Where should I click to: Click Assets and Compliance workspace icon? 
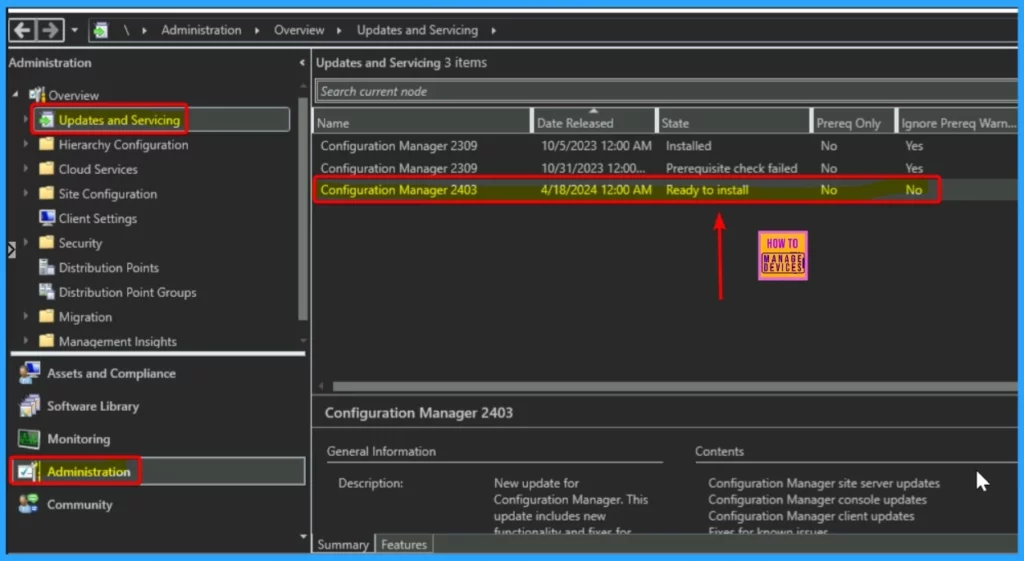[29, 374]
